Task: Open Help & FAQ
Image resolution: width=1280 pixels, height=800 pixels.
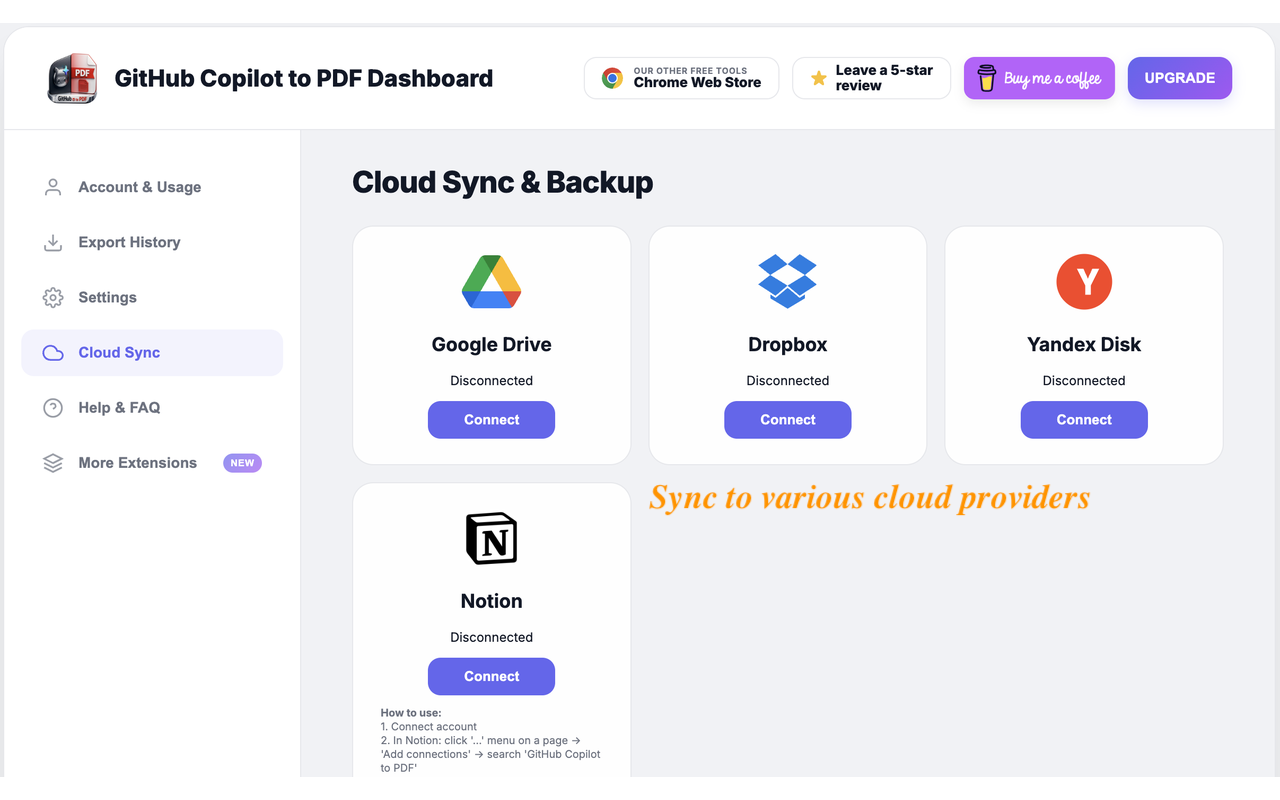Action: click(152, 407)
